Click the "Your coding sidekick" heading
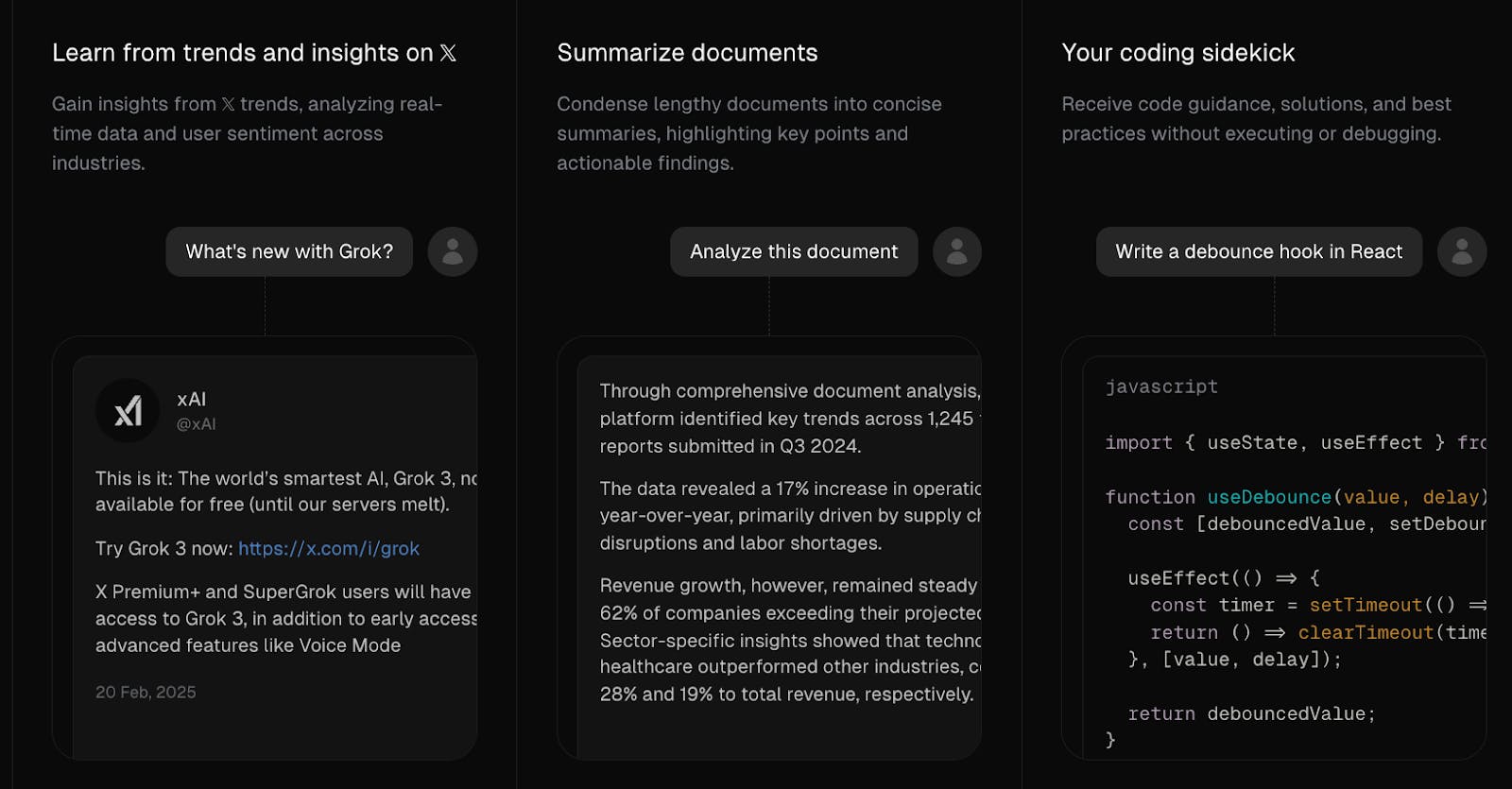1512x789 pixels. [1177, 53]
